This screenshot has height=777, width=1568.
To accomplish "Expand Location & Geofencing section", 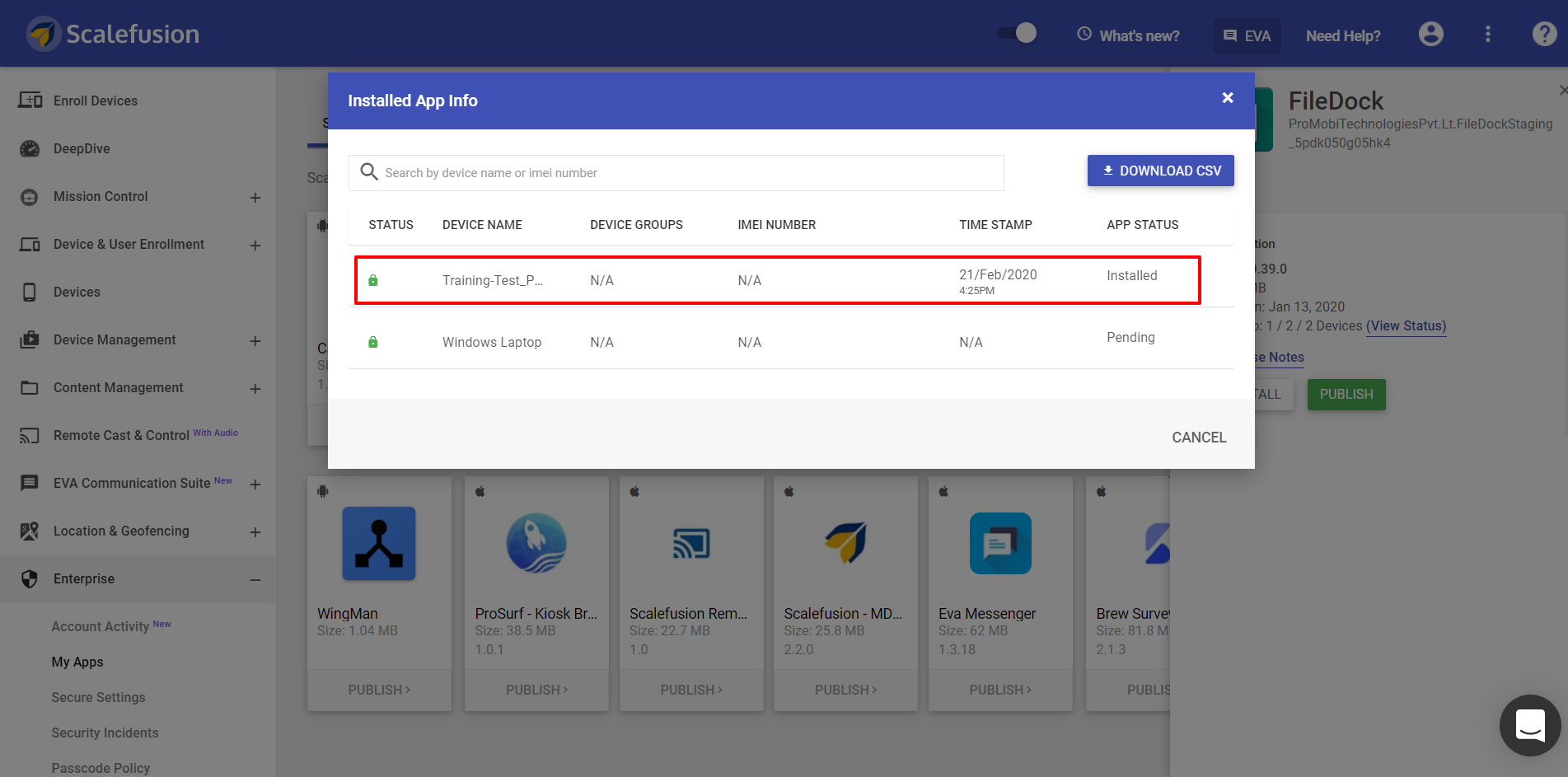I will tap(255, 532).
